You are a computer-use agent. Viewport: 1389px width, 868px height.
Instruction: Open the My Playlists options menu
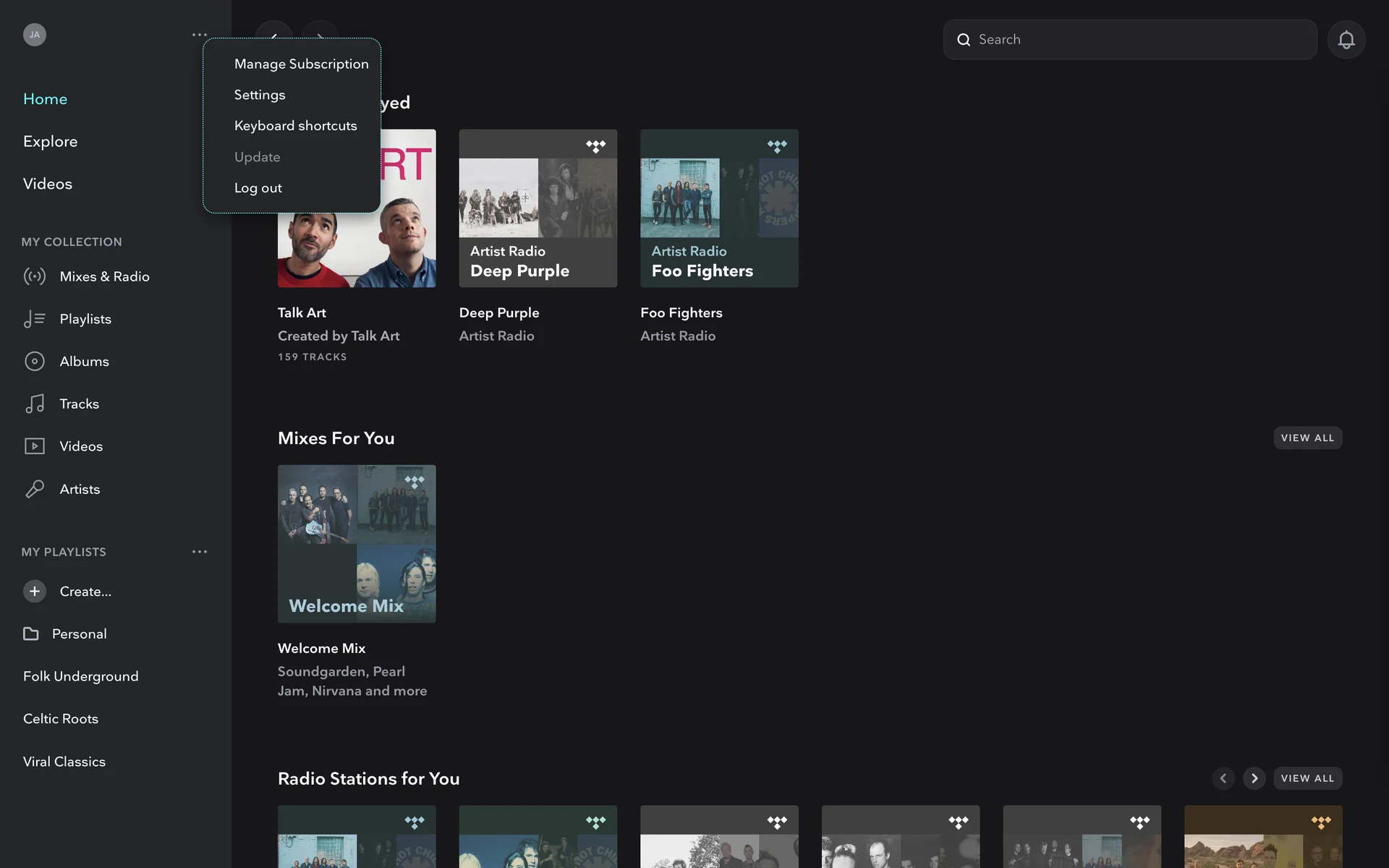point(200,552)
